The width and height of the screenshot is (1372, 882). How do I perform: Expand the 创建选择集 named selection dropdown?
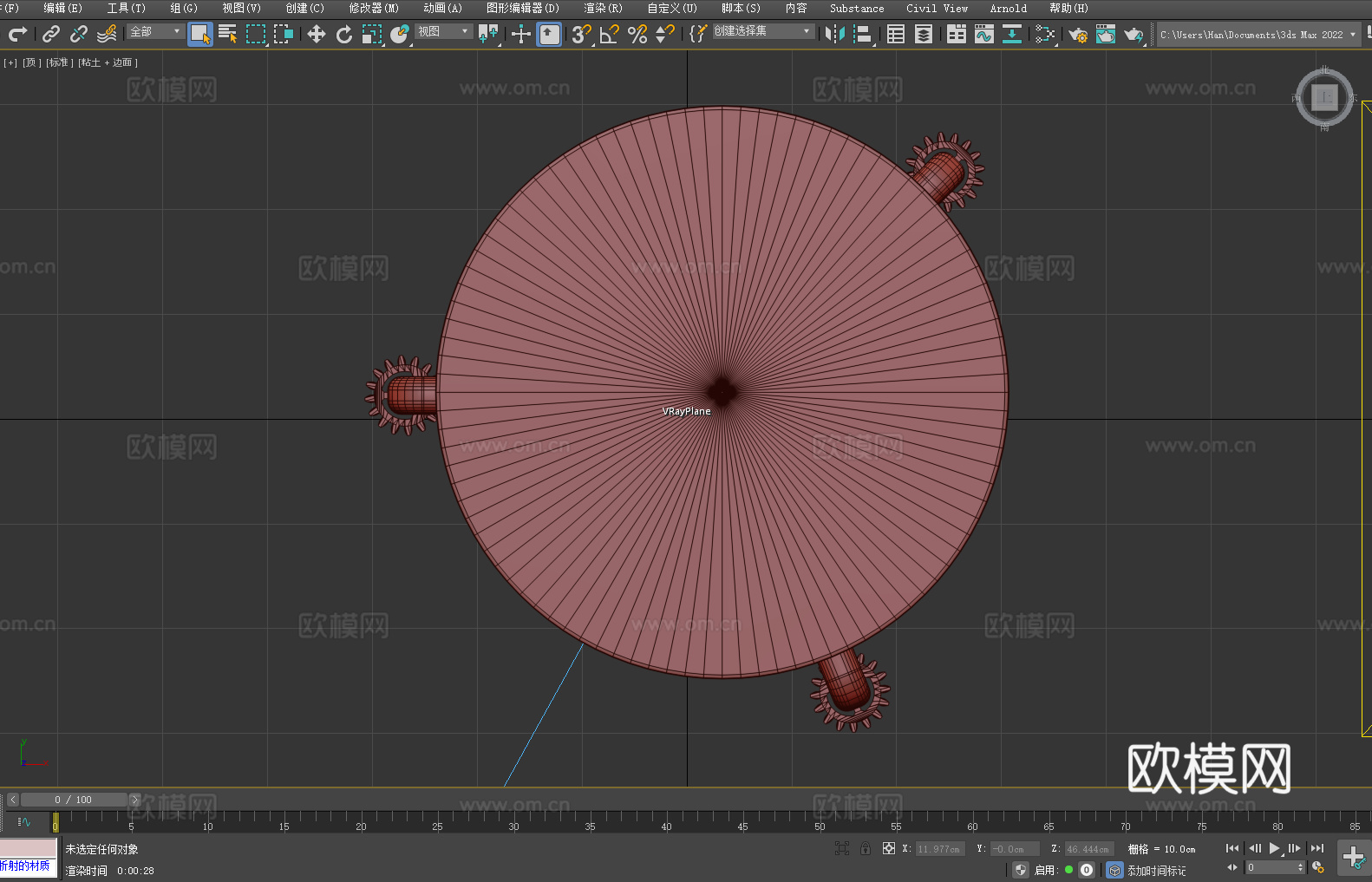pos(762,31)
